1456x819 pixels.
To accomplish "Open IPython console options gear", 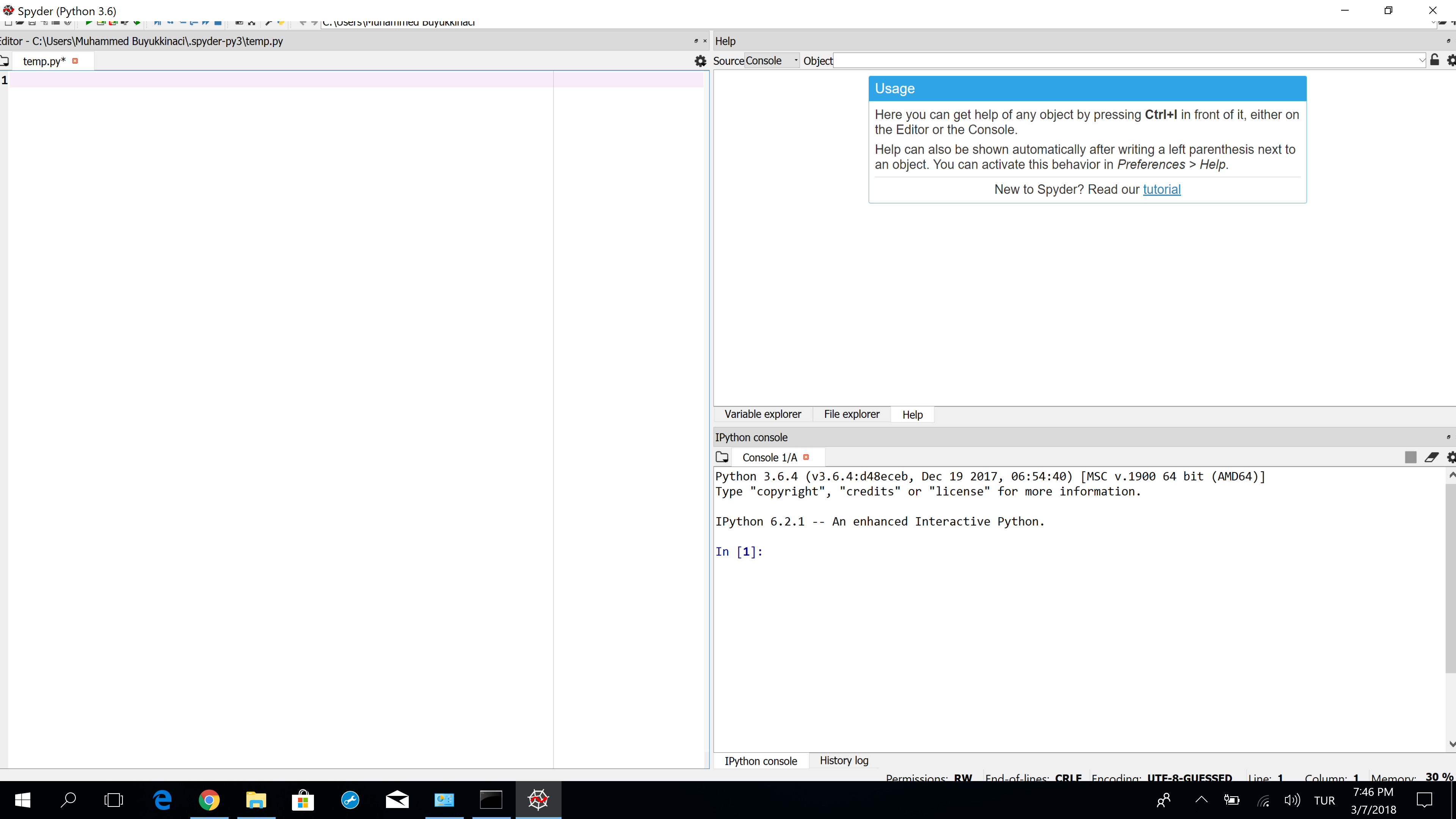I will coord(1451,457).
